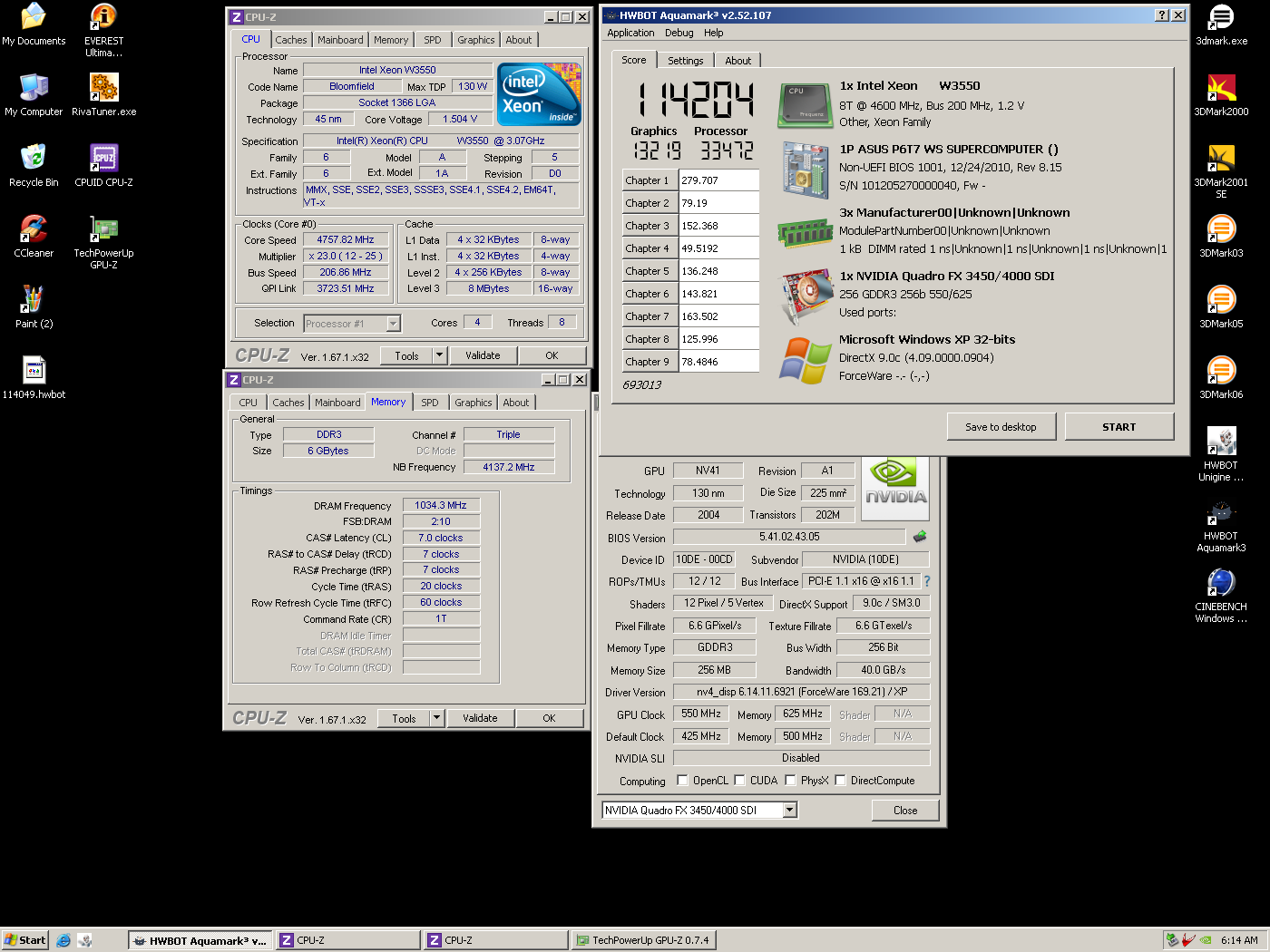Open the Application menu in Aquamark
Screen dimensions: 1270x952
pos(630,33)
